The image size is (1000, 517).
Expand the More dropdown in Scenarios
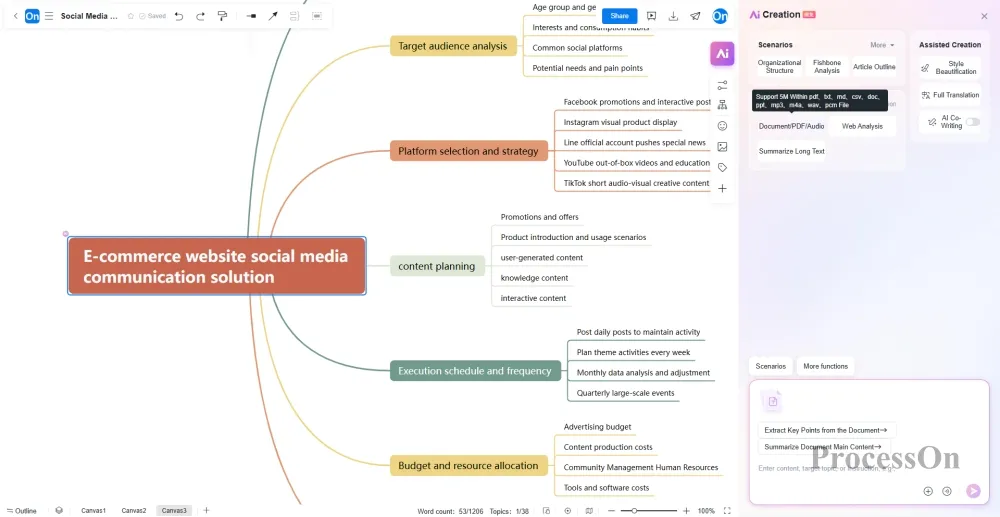(882, 45)
